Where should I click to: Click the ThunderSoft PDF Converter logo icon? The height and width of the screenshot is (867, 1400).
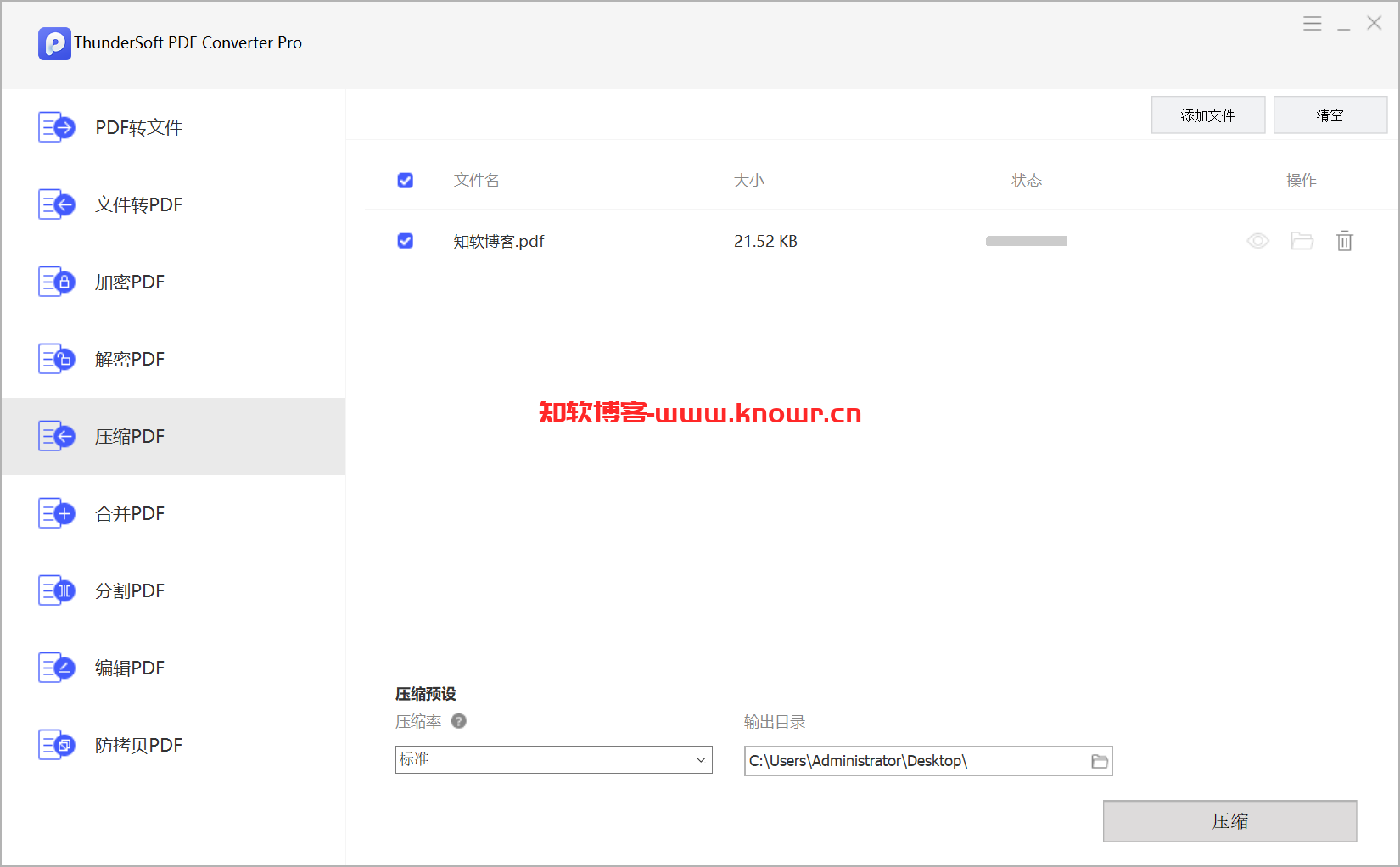click(54, 43)
